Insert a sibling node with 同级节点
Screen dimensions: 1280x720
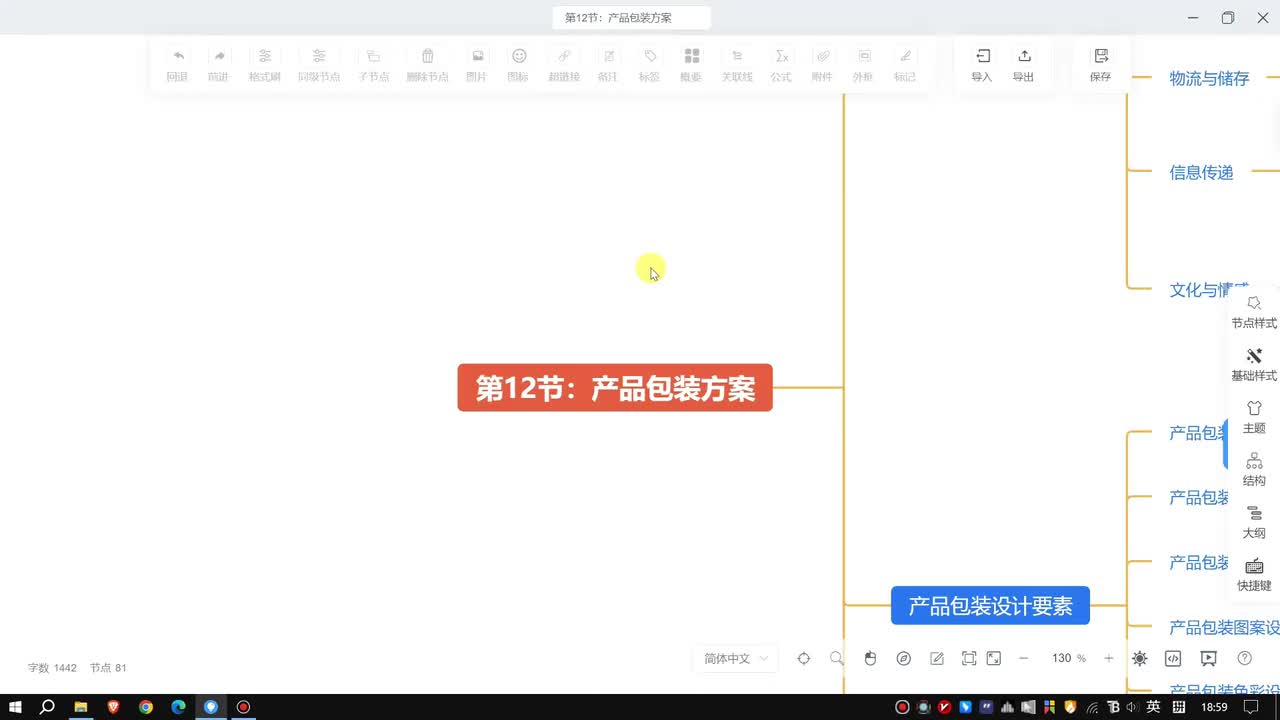tap(319, 65)
